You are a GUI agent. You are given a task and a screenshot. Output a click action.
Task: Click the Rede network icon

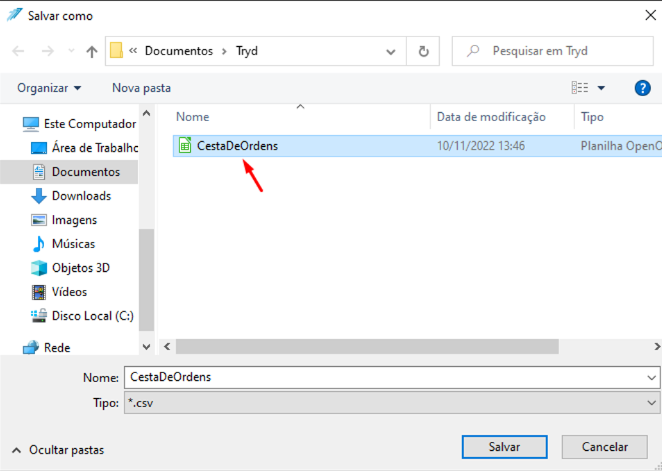[31, 348]
